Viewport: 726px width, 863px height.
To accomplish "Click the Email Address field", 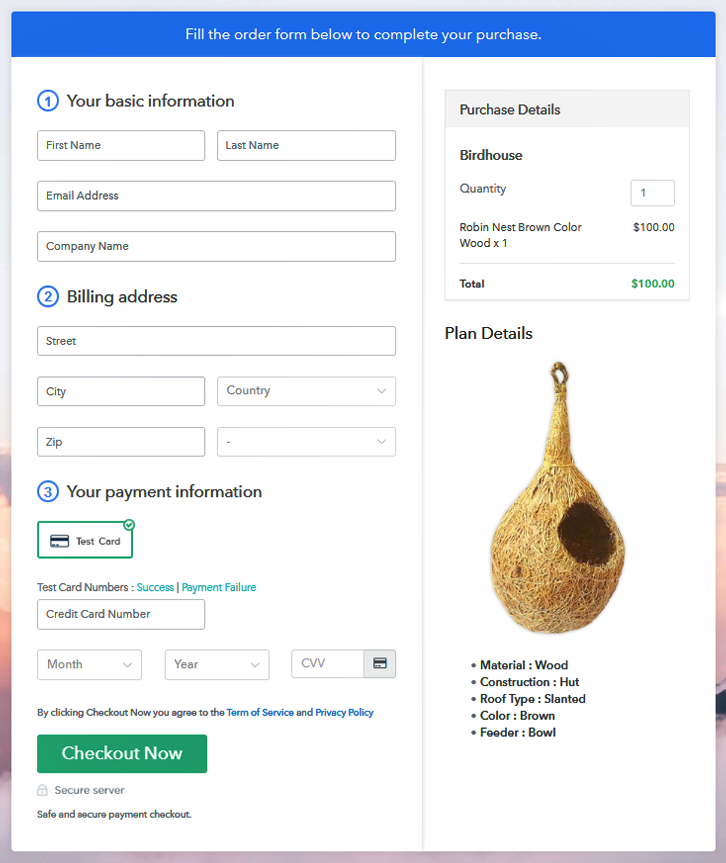I will point(216,196).
